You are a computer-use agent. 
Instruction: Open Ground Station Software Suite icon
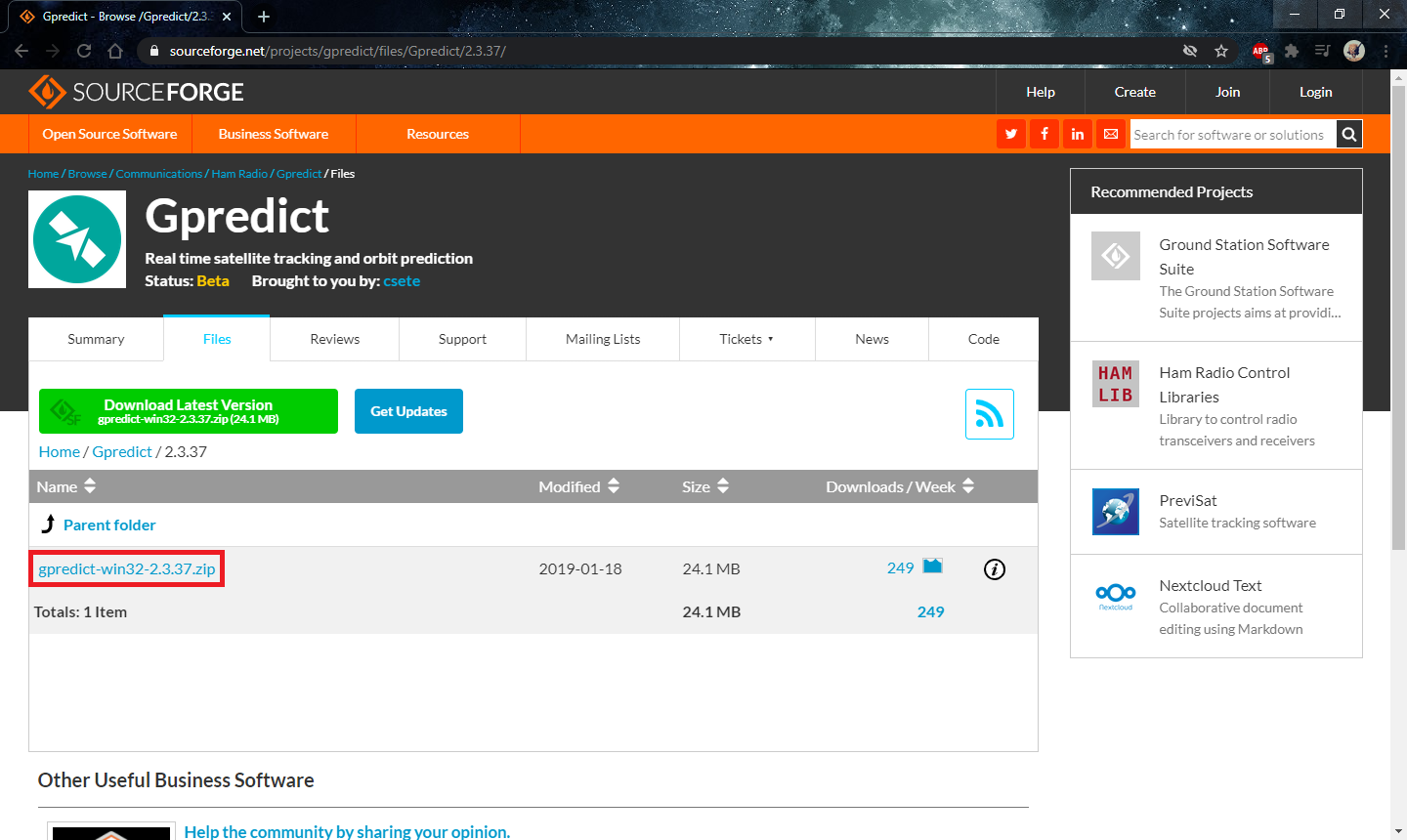1116,256
